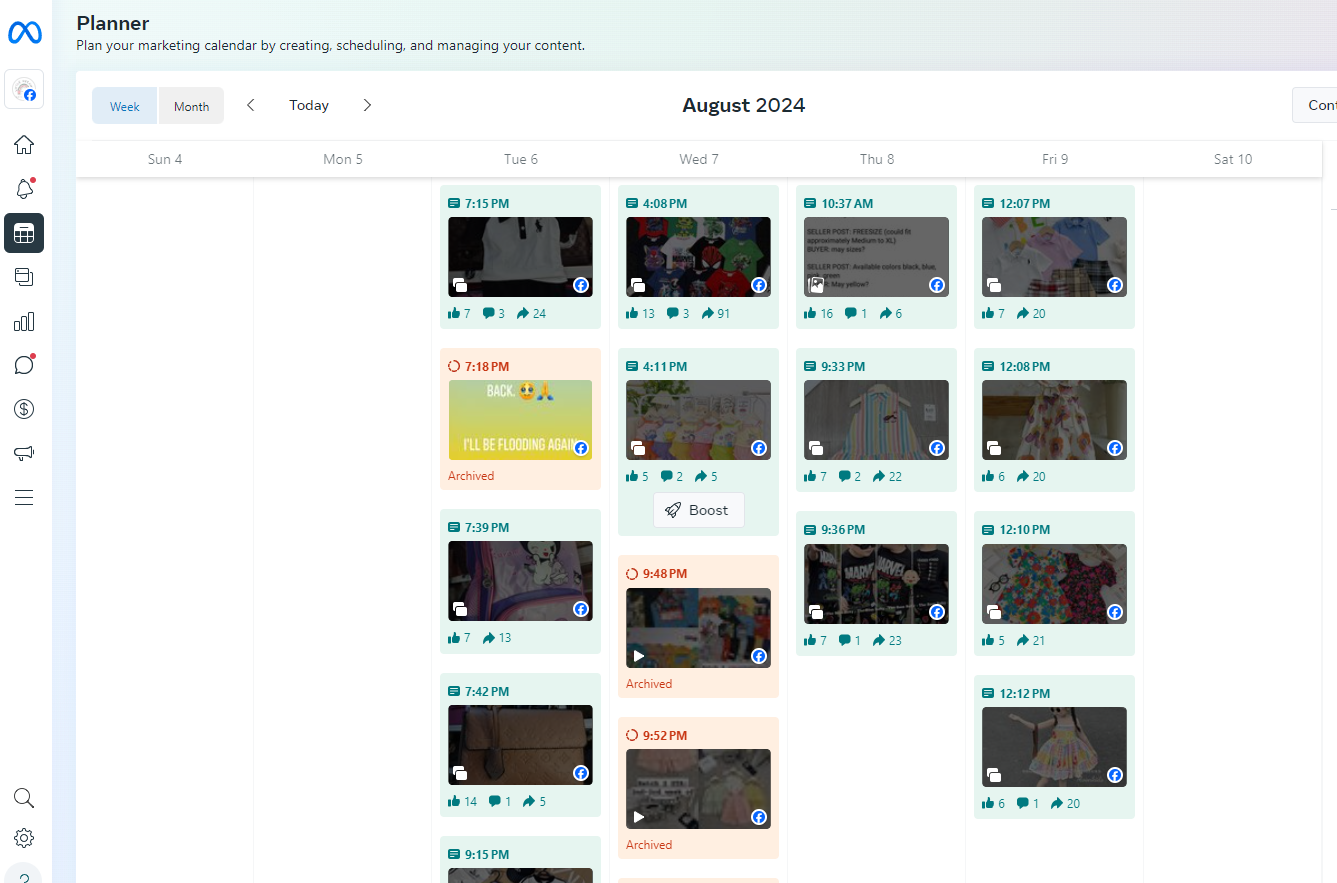1337x883 pixels.
Task: Open the 7:42 PM handbag post thumbnail
Action: (520, 745)
